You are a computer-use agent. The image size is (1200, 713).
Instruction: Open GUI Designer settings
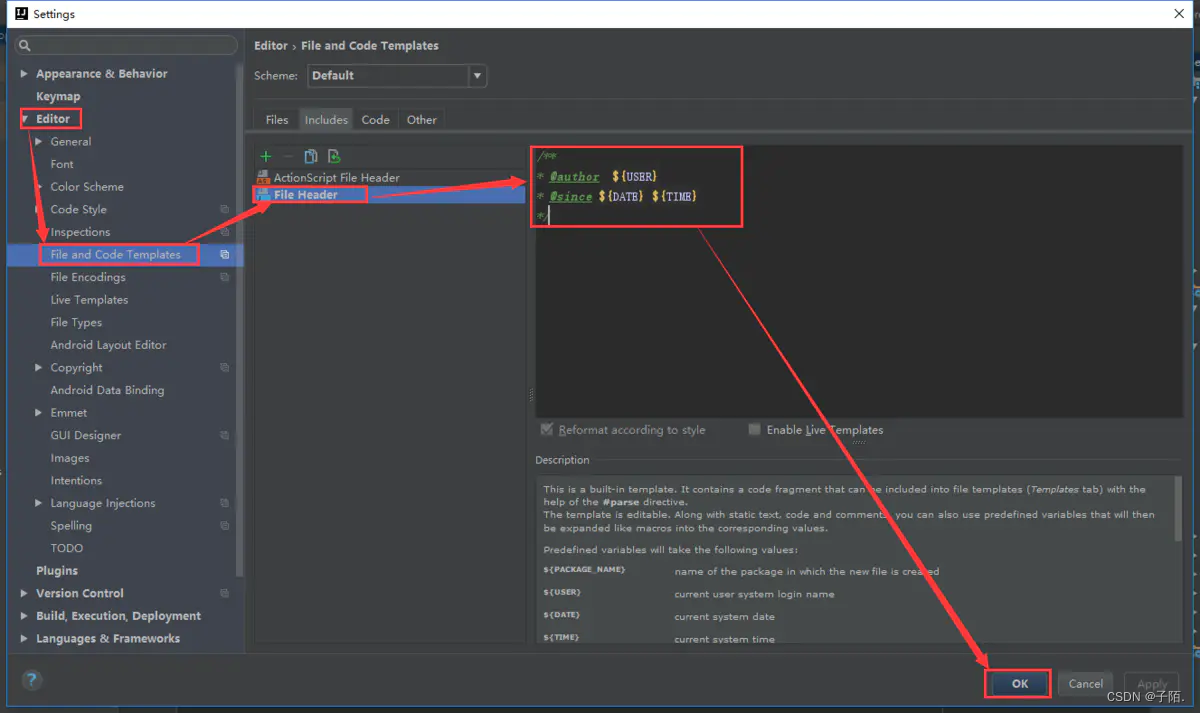point(86,436)
